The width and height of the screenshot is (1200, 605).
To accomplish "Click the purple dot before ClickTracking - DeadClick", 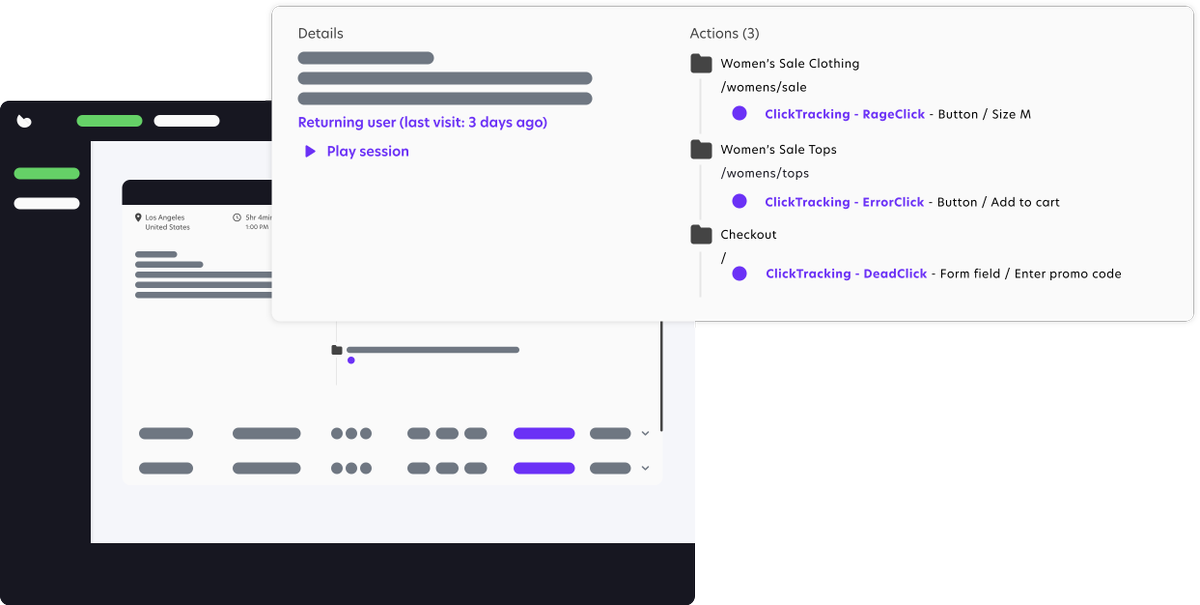I will pyautogui.click(x=739, y=273).
